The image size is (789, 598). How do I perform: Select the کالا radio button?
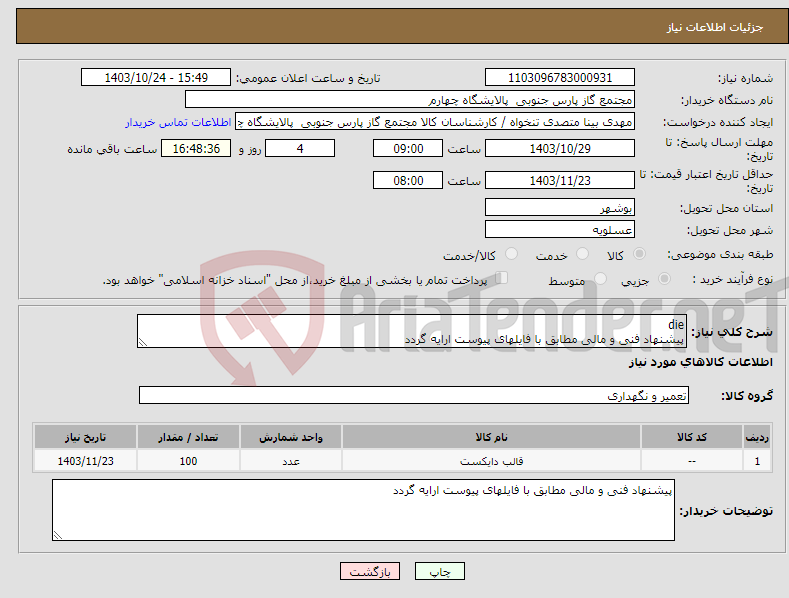pyautogui.click(x=639, y=254)
